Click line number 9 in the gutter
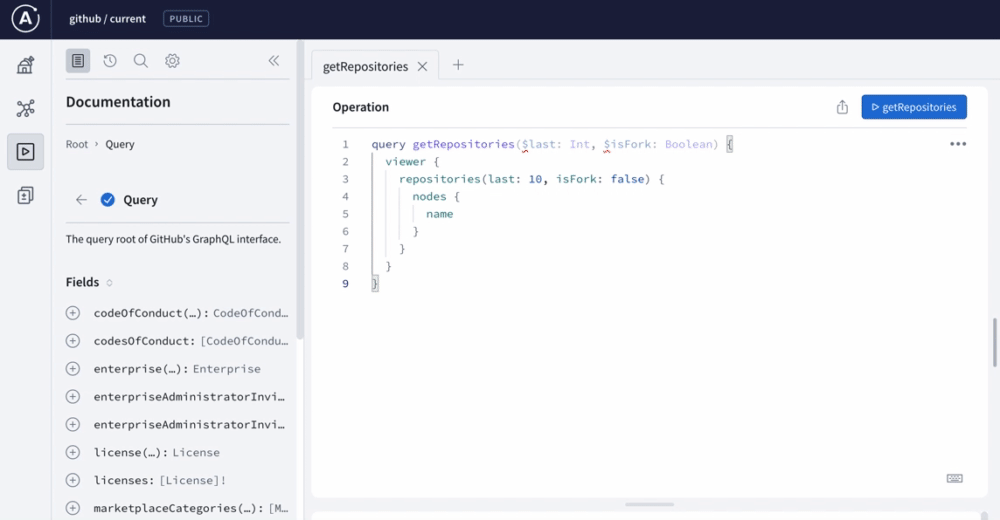 coord(345,283)
